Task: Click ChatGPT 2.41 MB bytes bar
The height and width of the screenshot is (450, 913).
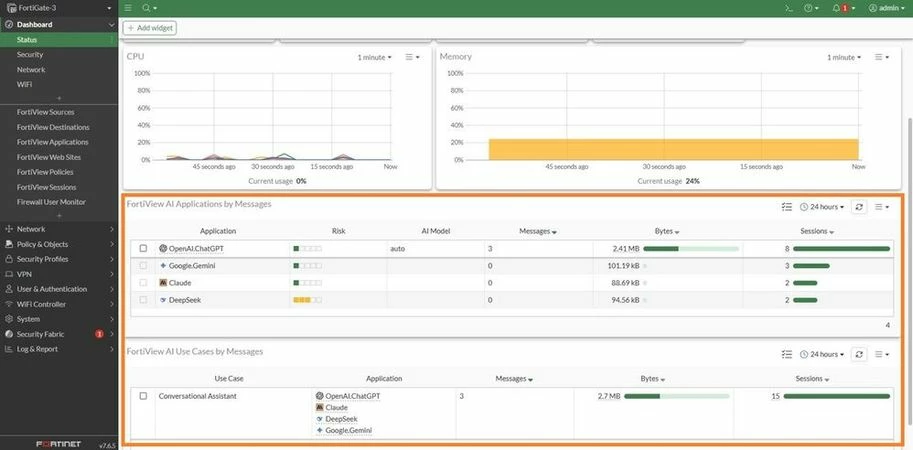Action: point(691,249)
